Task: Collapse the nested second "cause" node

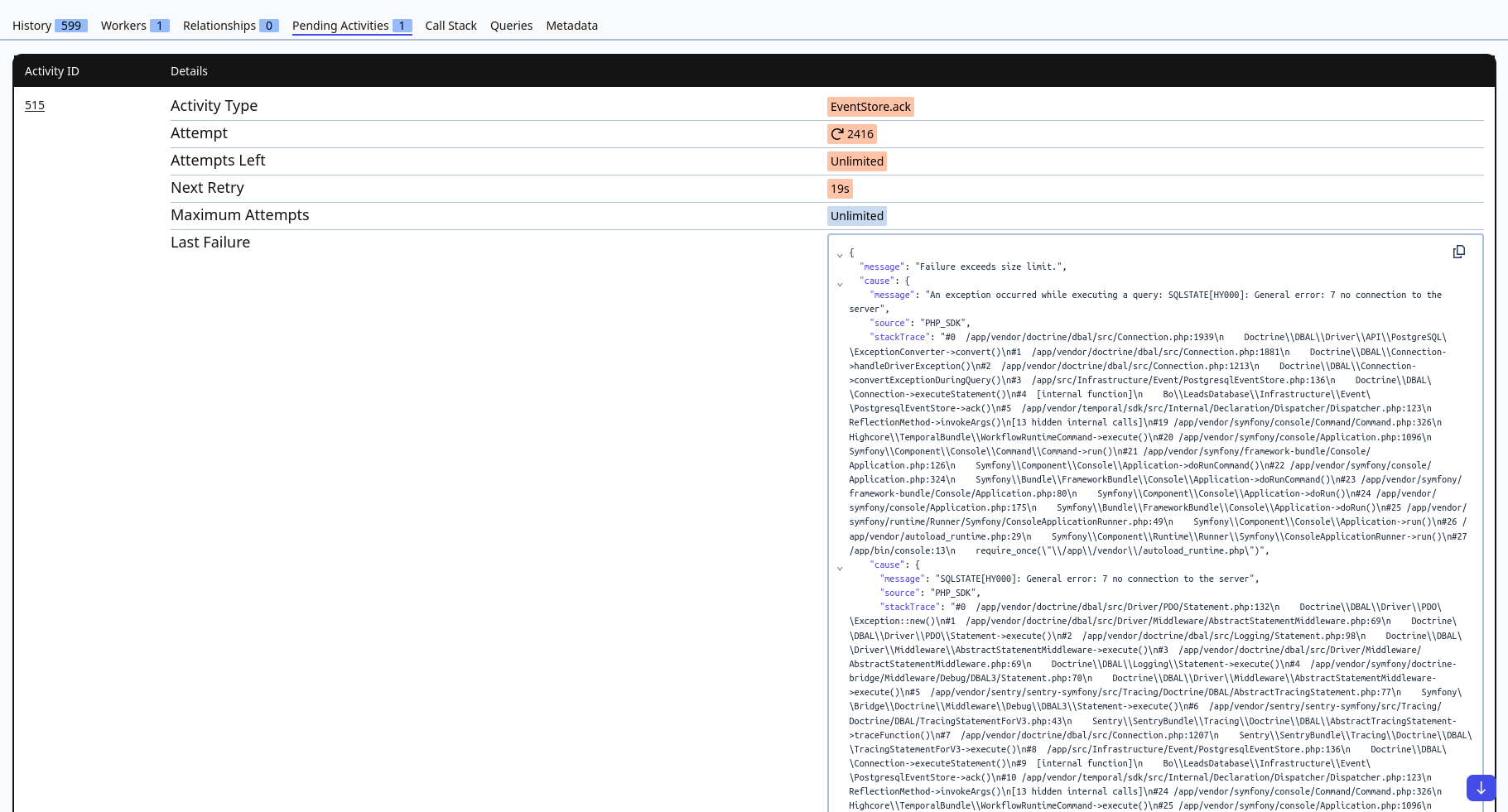Action: pyautogui.click(x=840, y=569)
